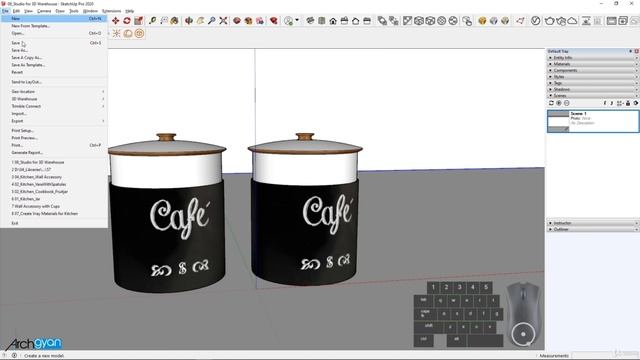
Task: Click the user account sign-in icon
Action: [x=288, y=21]
